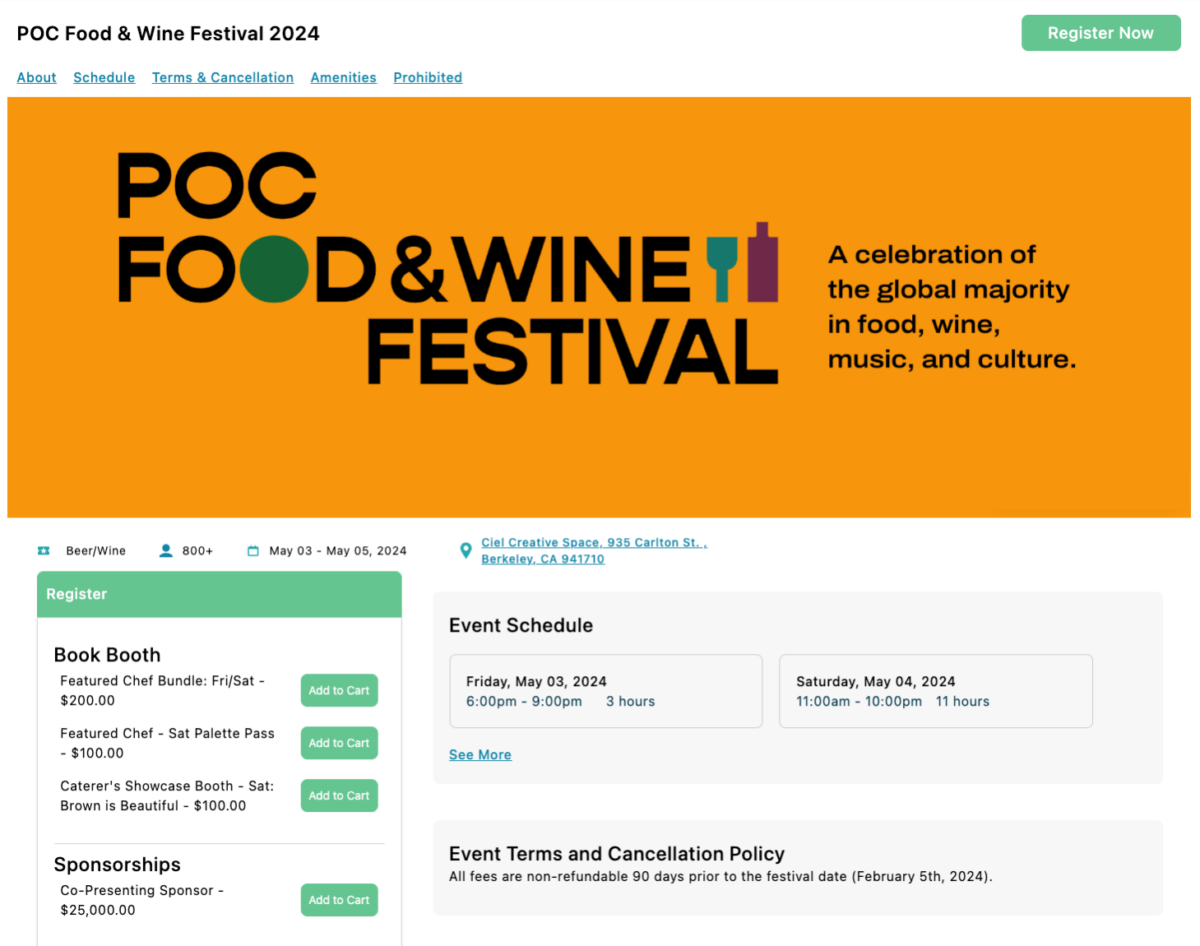Click the calendar icon beside event dates
The width and height of the screenshot is (1200, 946).
click(253, 551)
